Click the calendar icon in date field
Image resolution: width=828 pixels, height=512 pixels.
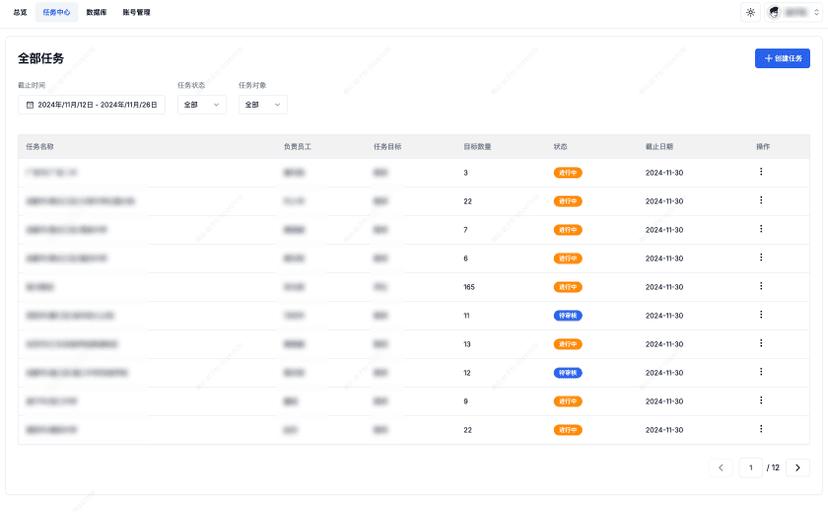30,104
